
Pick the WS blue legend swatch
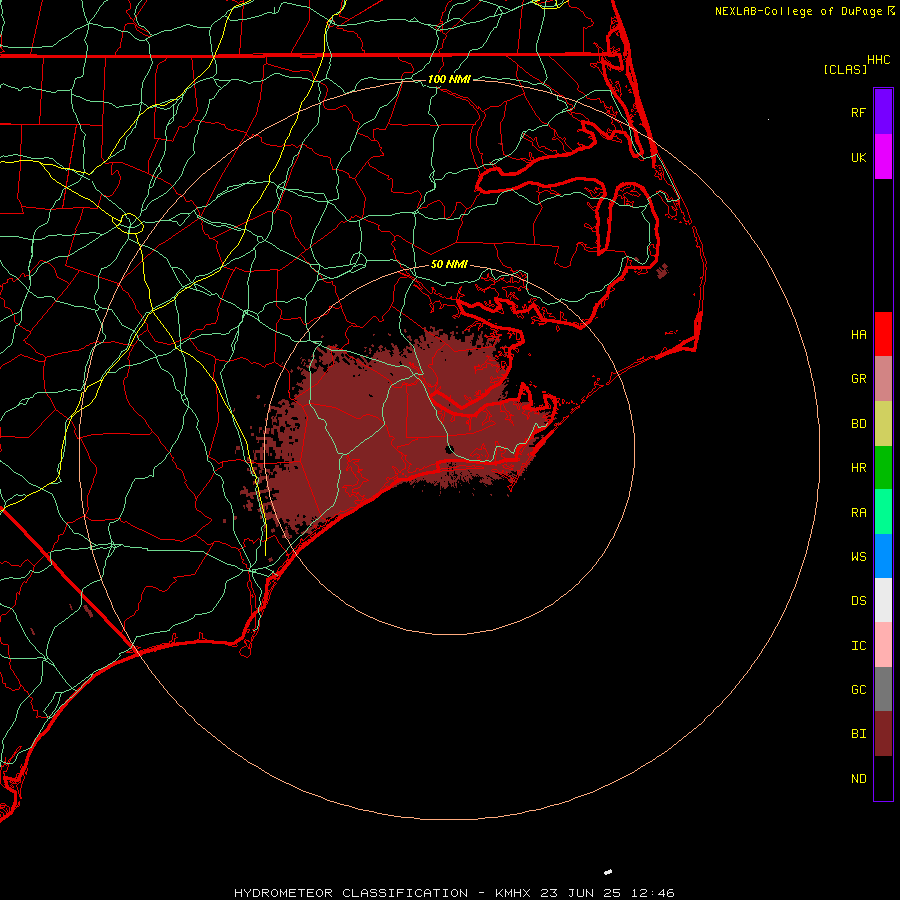[883, 556]
